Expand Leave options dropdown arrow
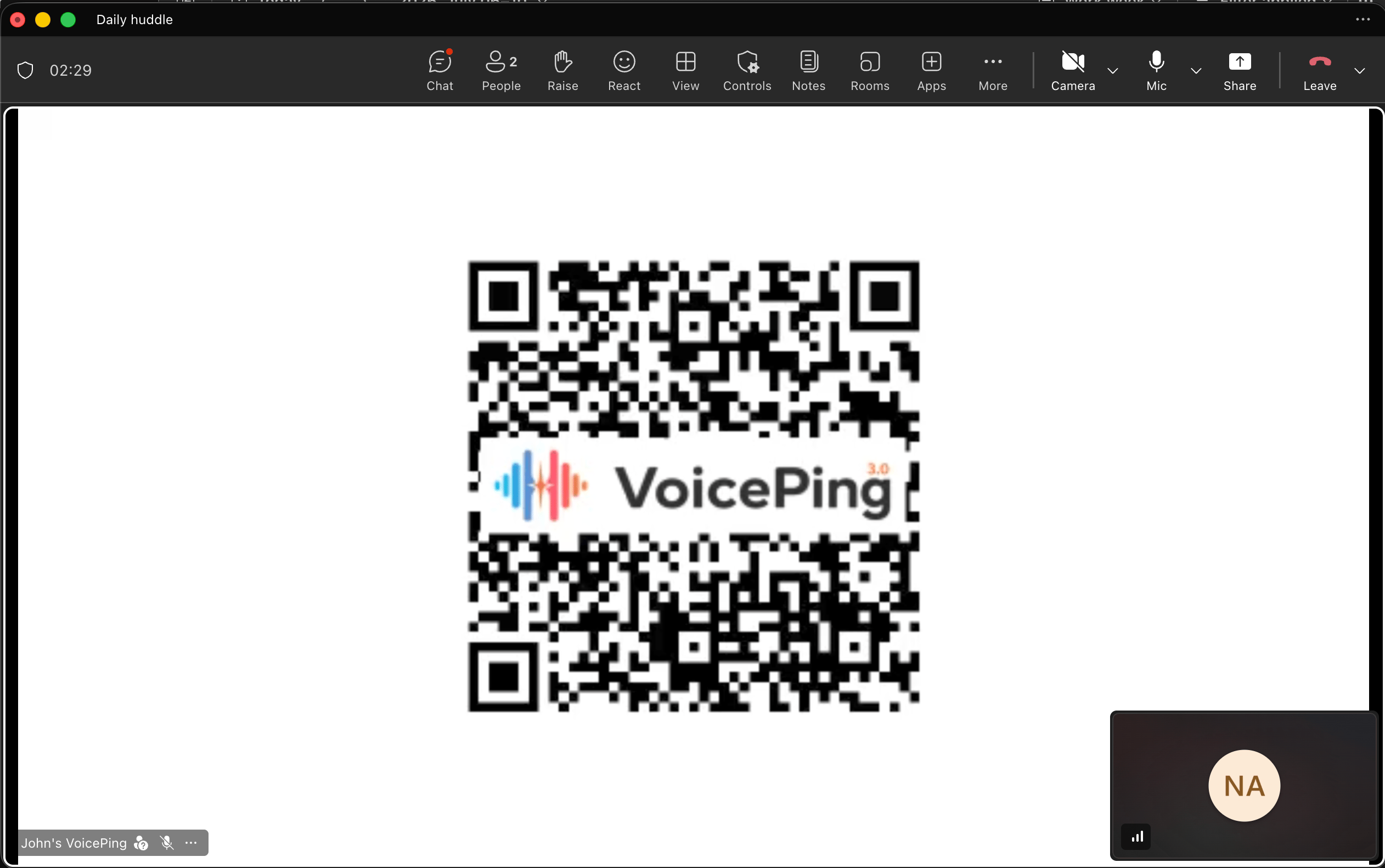 [1359, 71]
